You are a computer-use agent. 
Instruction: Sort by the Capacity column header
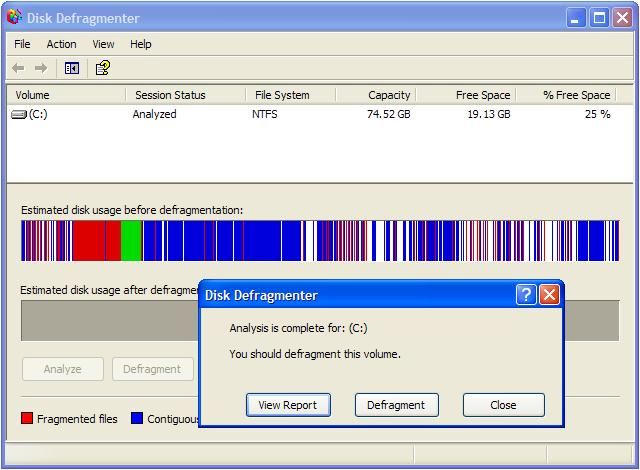point(376,95)
